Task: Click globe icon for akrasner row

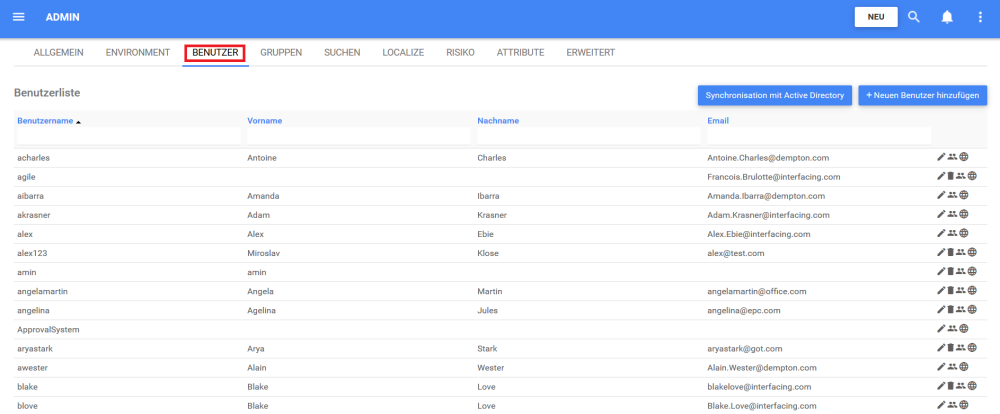Action: 964,214
